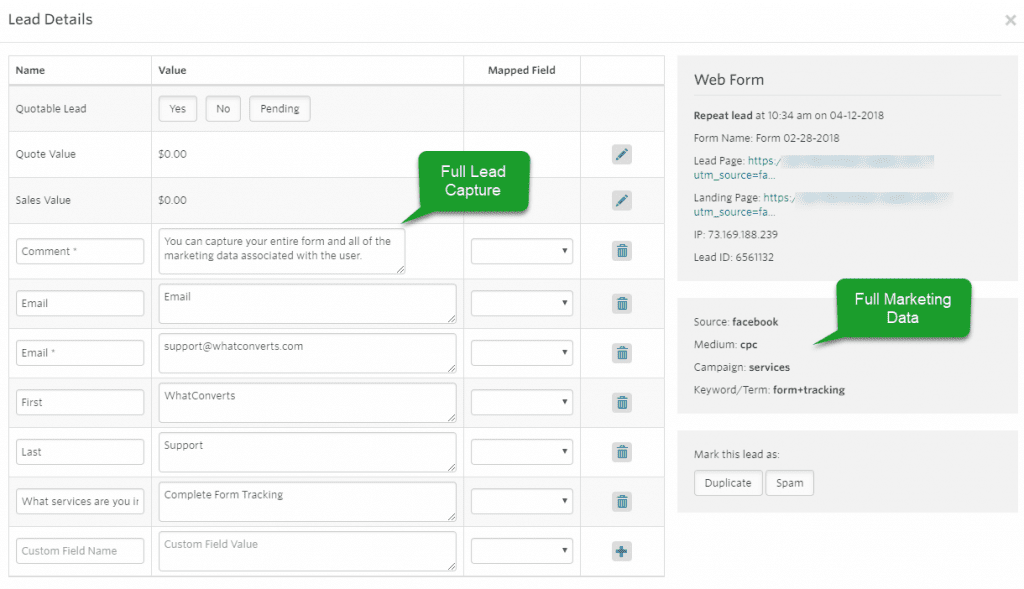Delete the WhatConverts First name row

click(621, 402)
